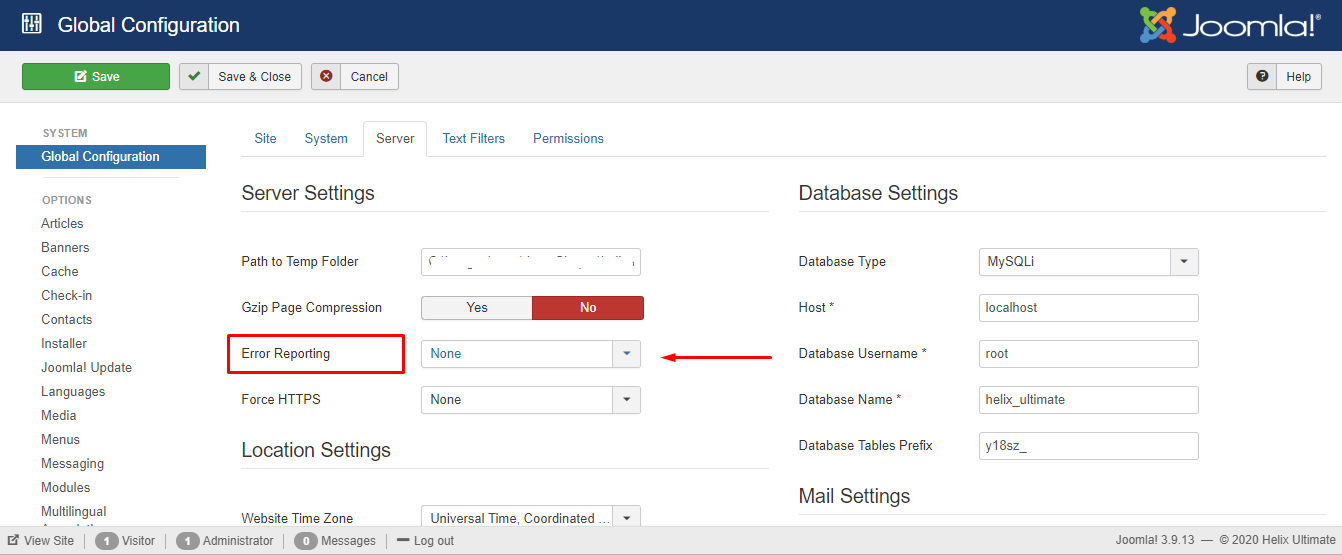Click the Joomla! logo
The width and height of the screenshot is (1342, 555).
coord(1230,25)
